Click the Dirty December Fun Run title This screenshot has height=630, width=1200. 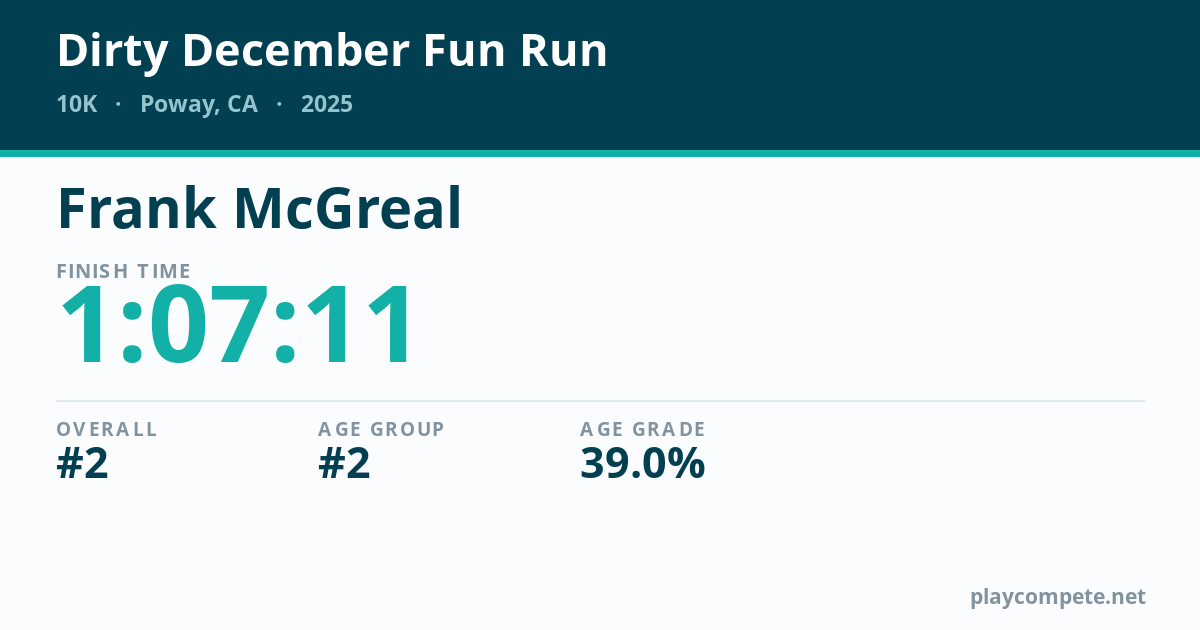point(332,51)
